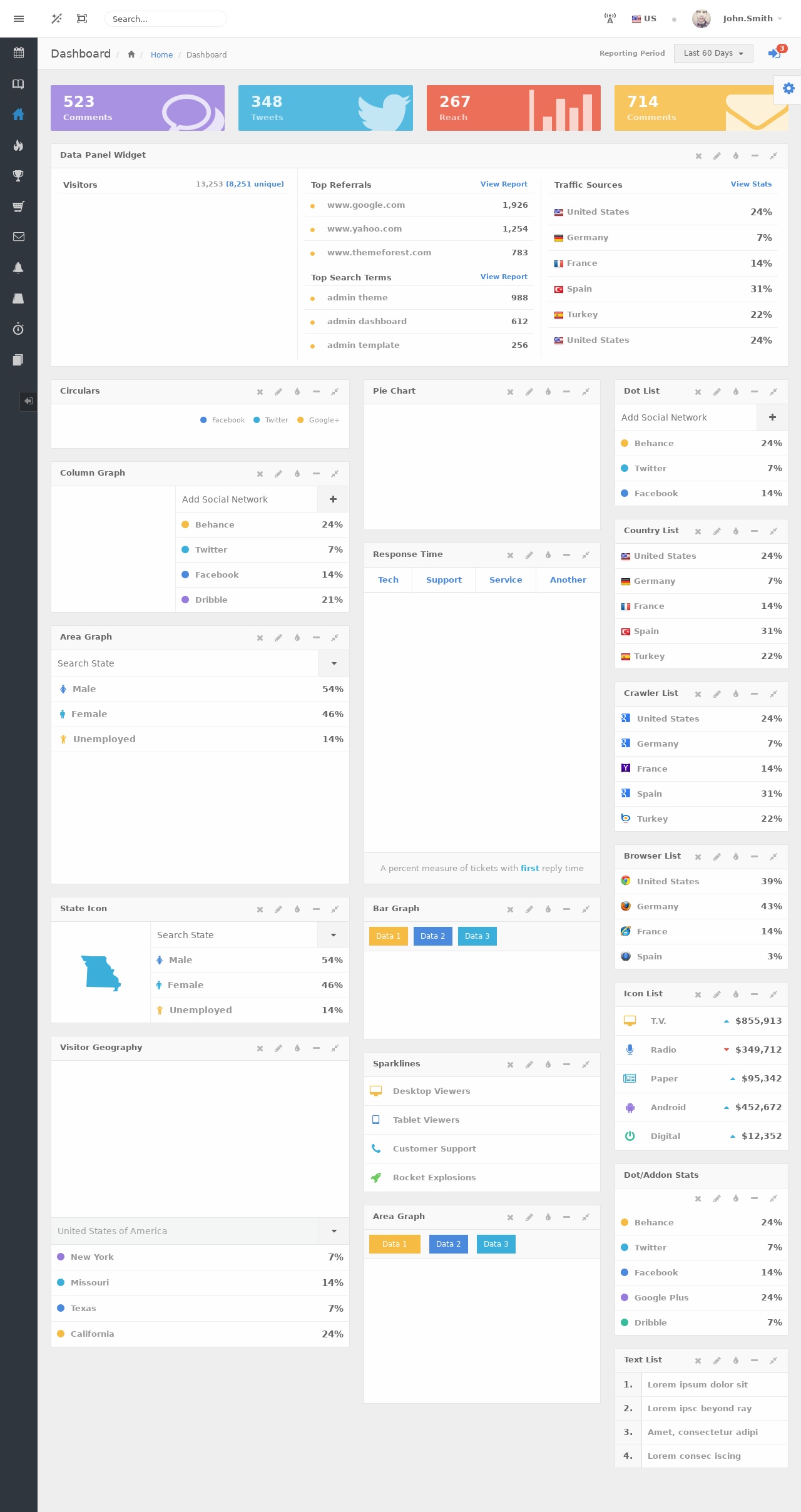Screen dimensions: 801x1512
Task: Click the envelope mail sidebar icon
Action: [19, 237]
